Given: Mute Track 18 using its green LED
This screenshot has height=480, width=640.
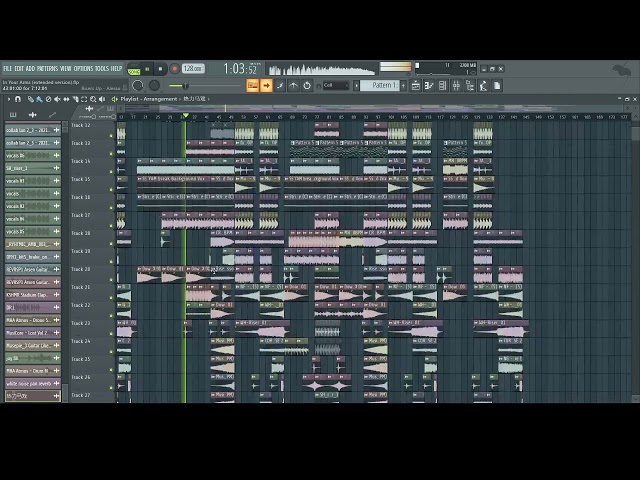Looking at the screenshot, I should click(x=111, y=244).
